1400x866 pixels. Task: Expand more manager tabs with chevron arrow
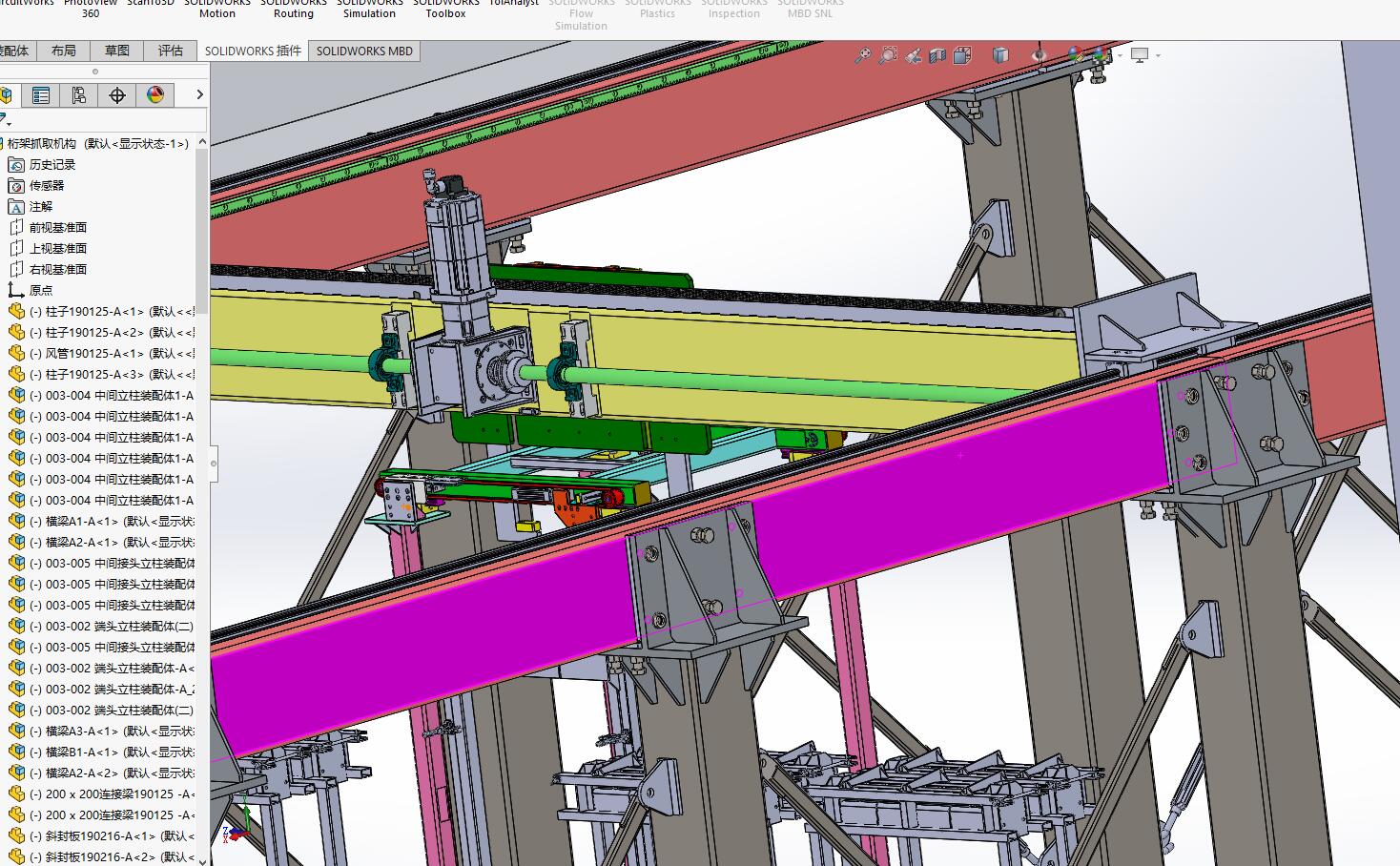coord(198,94)
